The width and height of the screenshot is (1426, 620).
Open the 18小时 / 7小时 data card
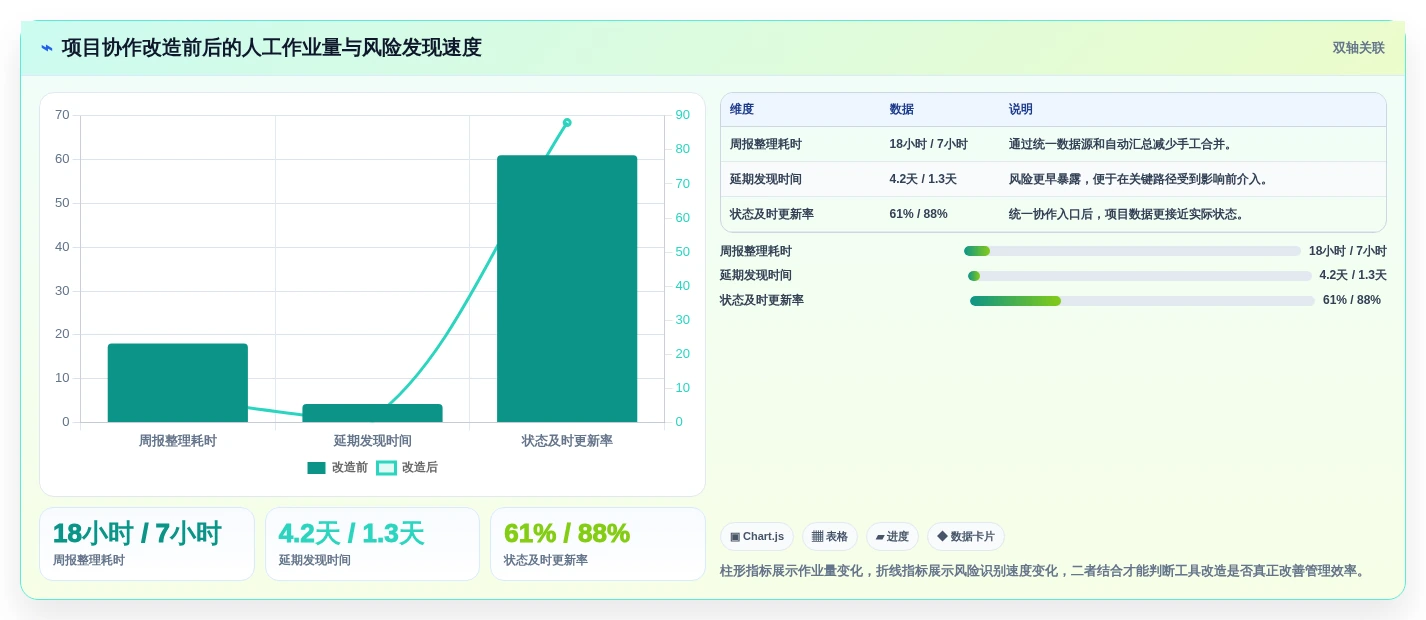[147, 544]
